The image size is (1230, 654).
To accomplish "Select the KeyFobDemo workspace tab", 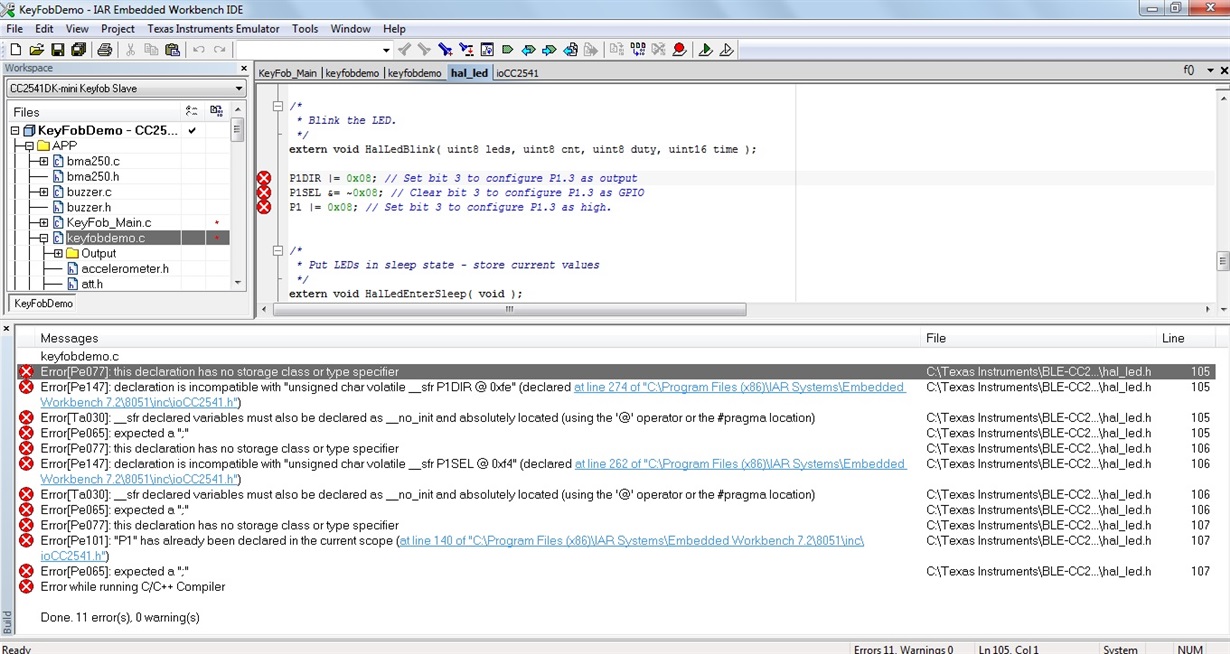I will (43, 303).
